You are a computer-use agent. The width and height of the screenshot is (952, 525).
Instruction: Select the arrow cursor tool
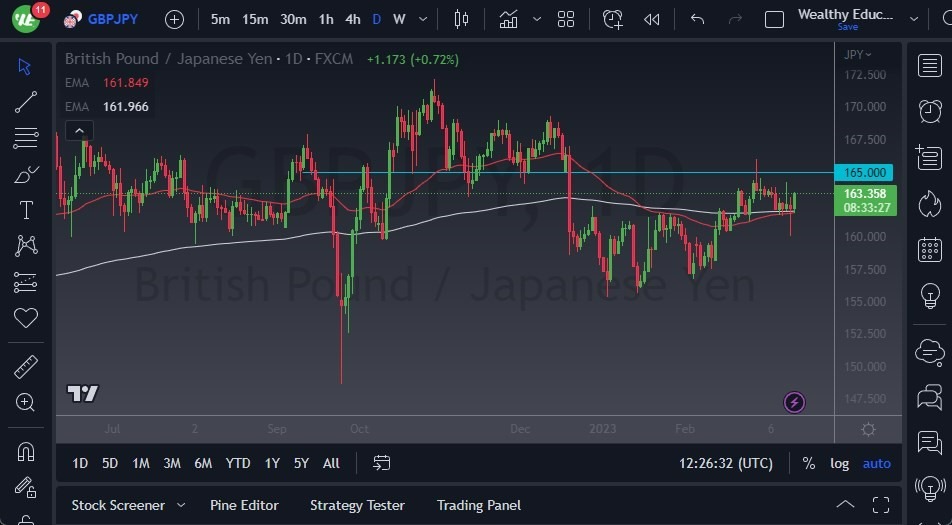(25, 66)
